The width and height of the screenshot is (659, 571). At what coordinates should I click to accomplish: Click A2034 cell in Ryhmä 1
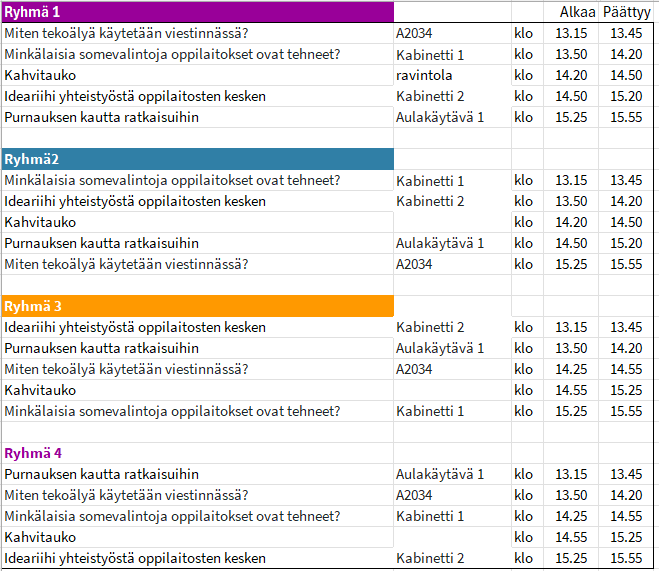click(x=414, y=33)
